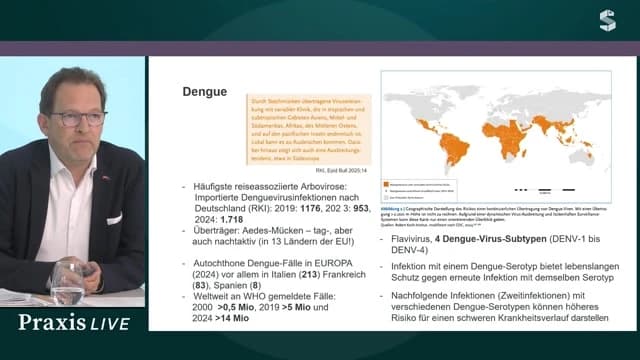Click the Dengue slide heading
The image size is (640, 360).
204,91
